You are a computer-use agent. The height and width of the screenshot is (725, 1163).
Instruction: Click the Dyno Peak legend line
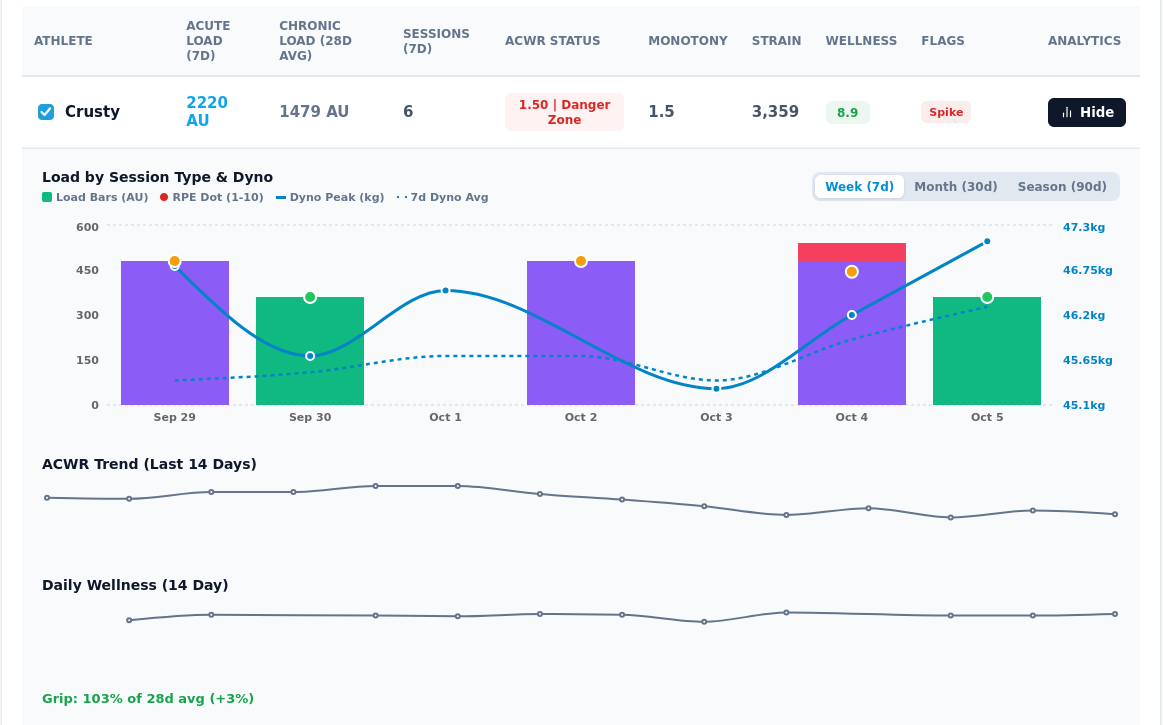click(281, 197)
